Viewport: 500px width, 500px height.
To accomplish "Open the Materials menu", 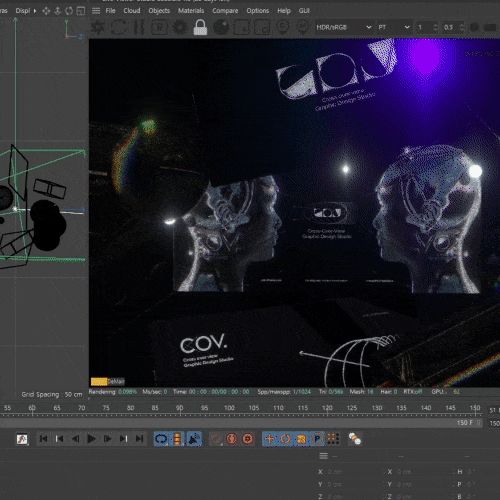I will 191,11.
